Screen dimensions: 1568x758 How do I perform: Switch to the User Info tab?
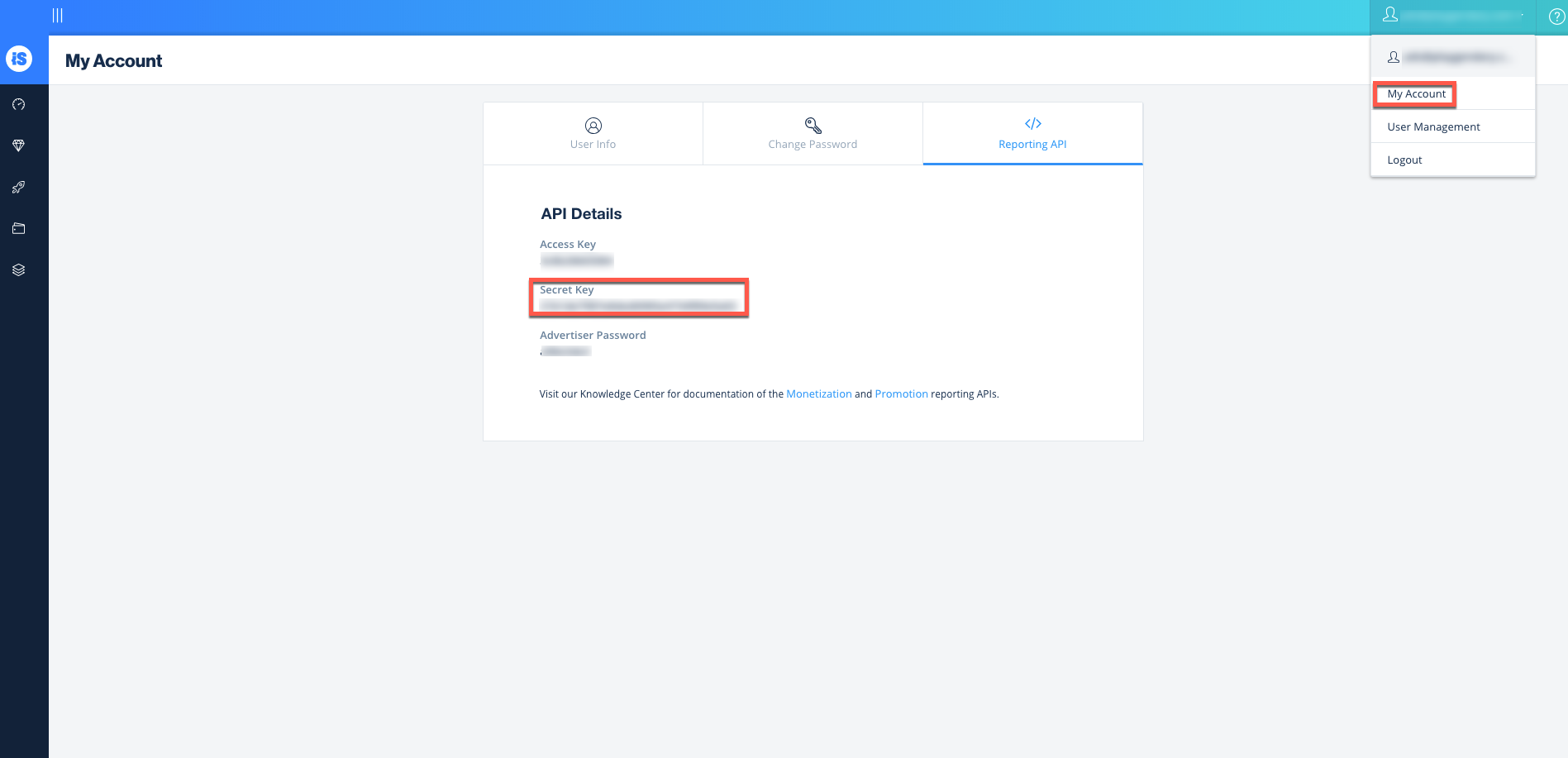[593, 134]
